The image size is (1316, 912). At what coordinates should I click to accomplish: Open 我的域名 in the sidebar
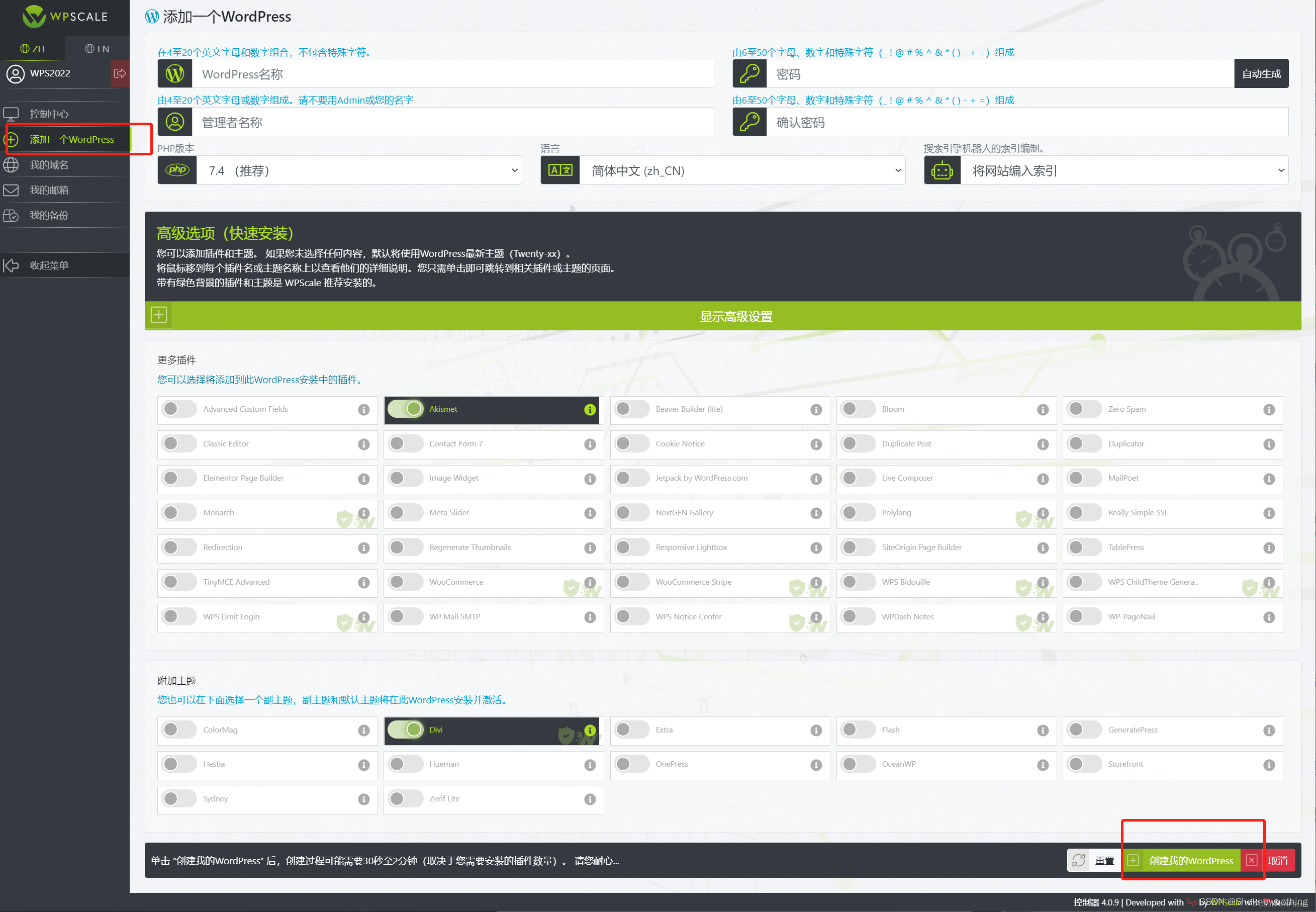[64, 164]
